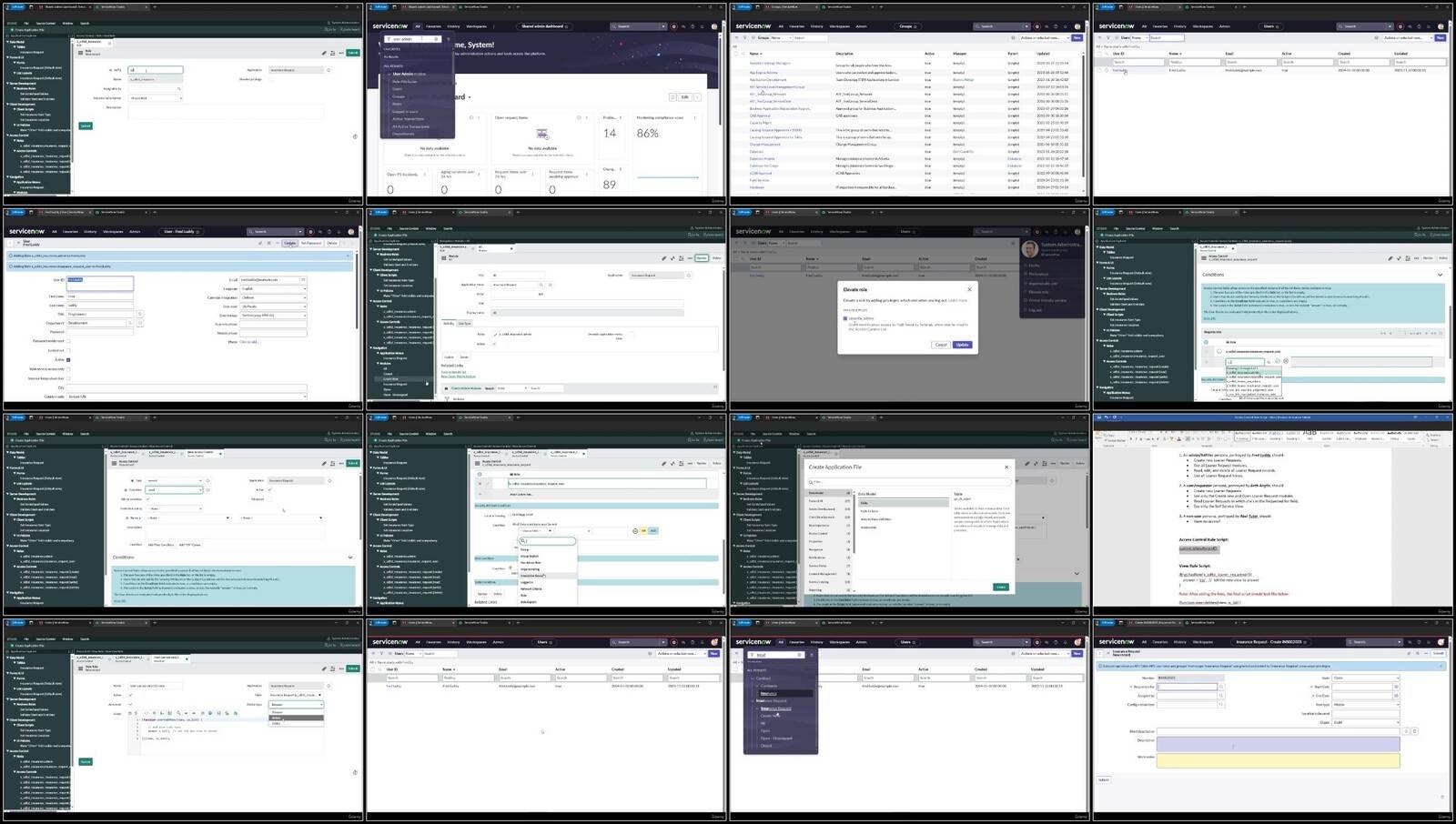Screen dimensions: 1456x824
Task: Switch to Visibility tab on Module form
Action: [x=449, y=324]
